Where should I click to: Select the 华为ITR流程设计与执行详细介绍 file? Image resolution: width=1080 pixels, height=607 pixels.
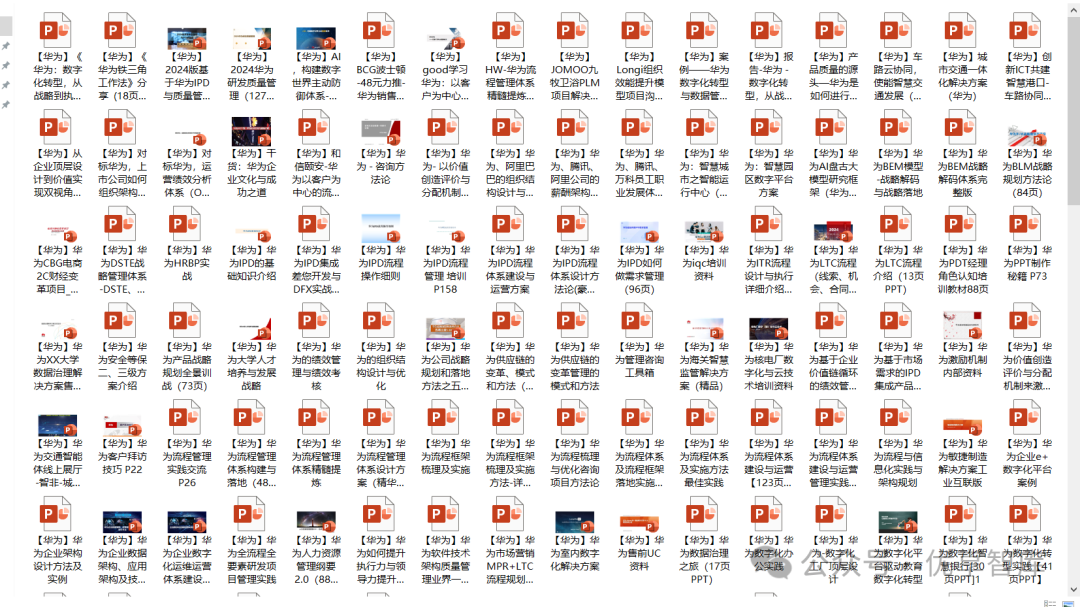(x=768, y=225)
